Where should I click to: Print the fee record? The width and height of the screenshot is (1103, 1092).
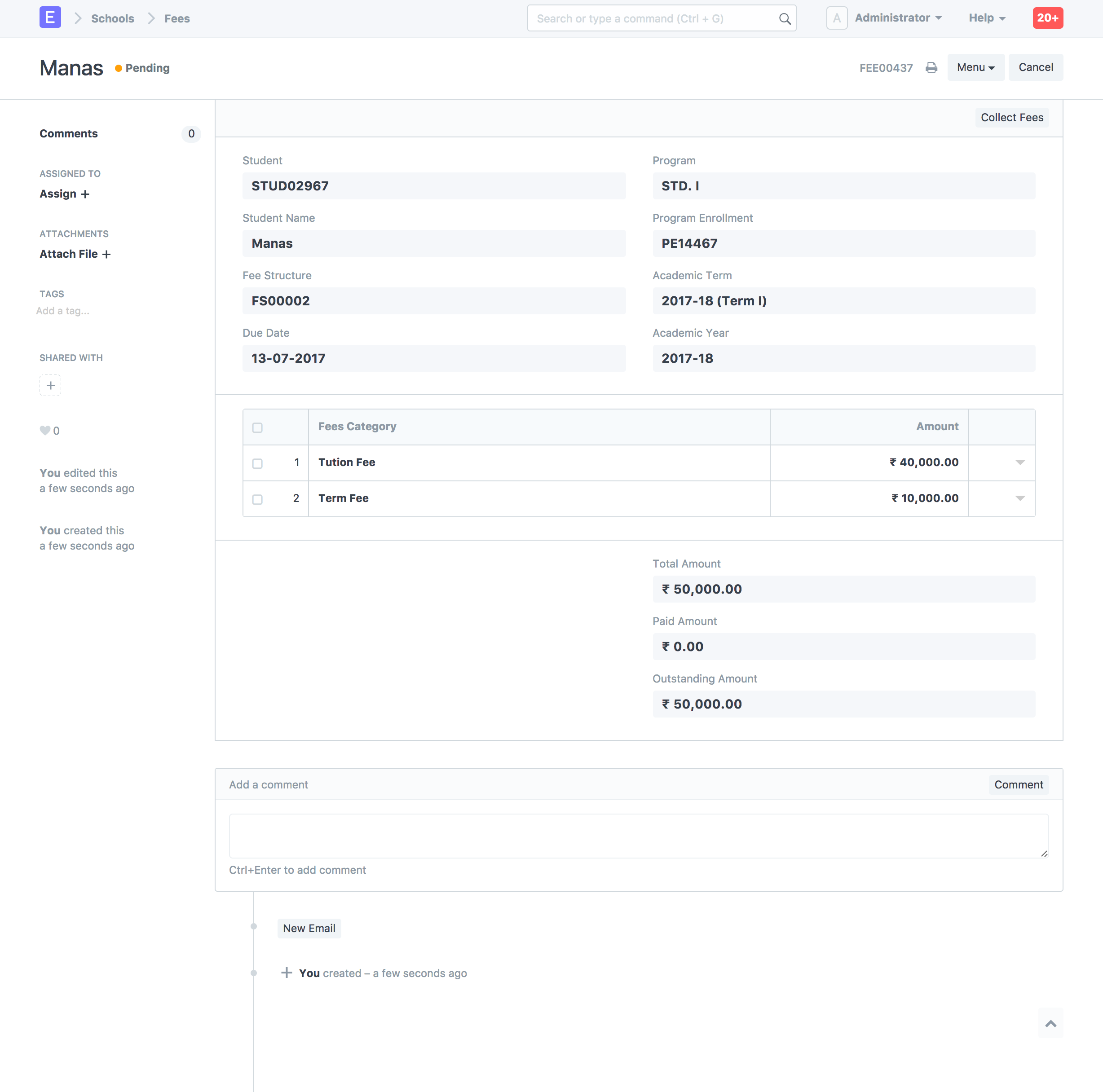click(x=932, y=67)
